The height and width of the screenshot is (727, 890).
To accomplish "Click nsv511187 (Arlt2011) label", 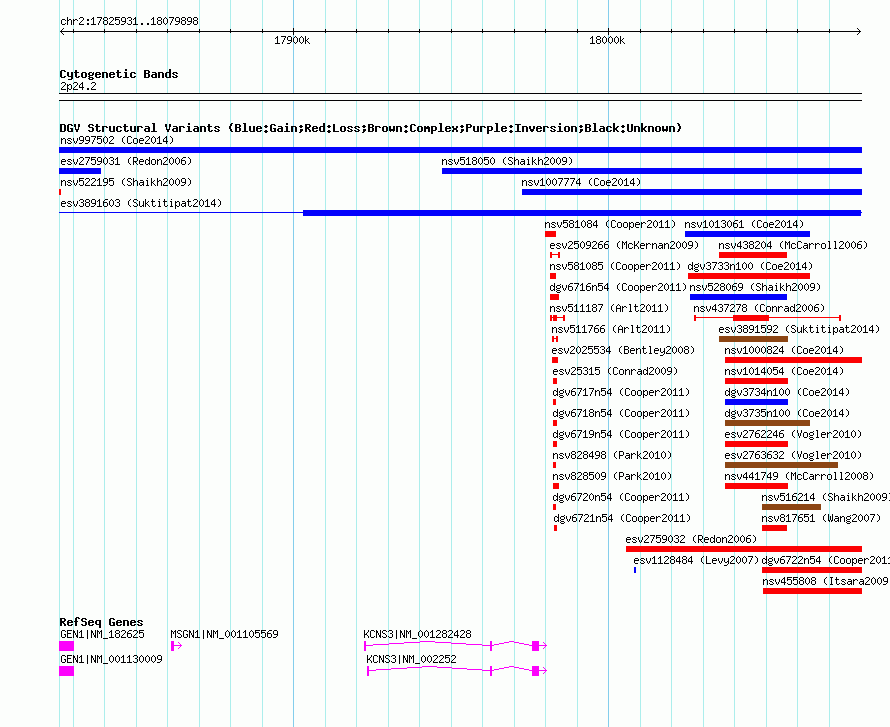I will click(609, 308).
